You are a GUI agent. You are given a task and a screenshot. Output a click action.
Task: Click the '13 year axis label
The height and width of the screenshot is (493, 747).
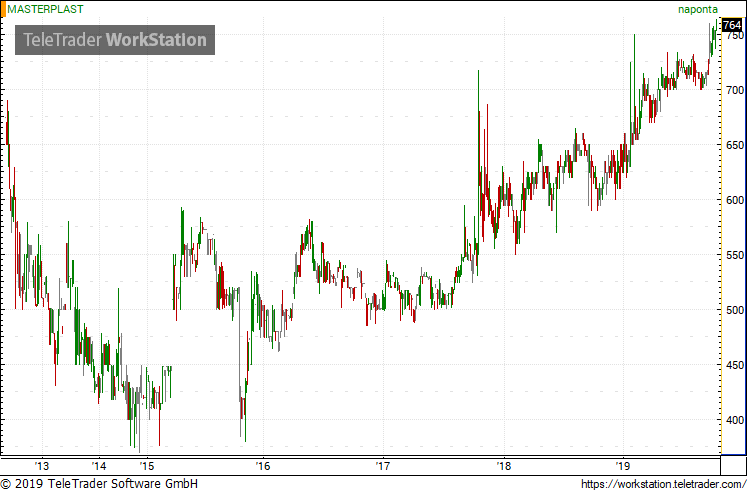(x=41, y=466)
